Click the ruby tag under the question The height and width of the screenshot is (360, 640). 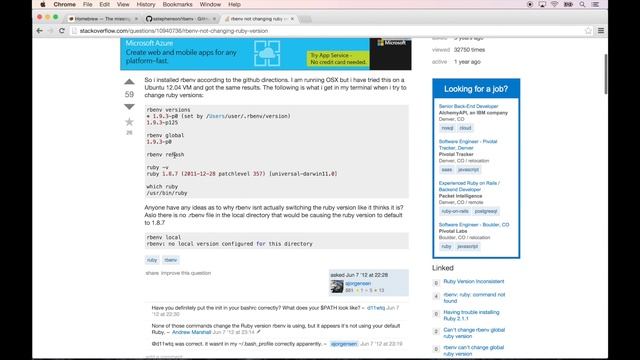pos(152,260)
